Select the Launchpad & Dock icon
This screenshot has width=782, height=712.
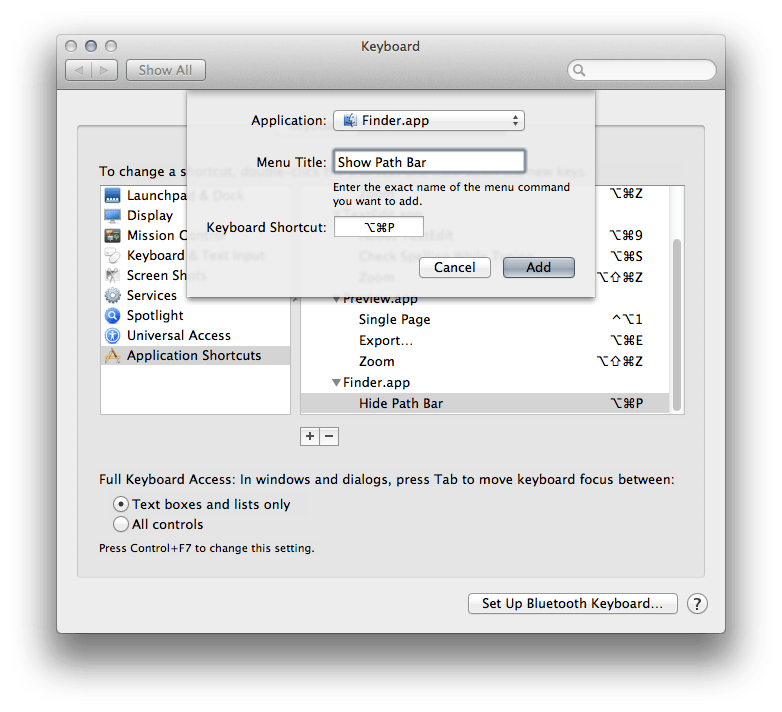(x=113, y=195)
